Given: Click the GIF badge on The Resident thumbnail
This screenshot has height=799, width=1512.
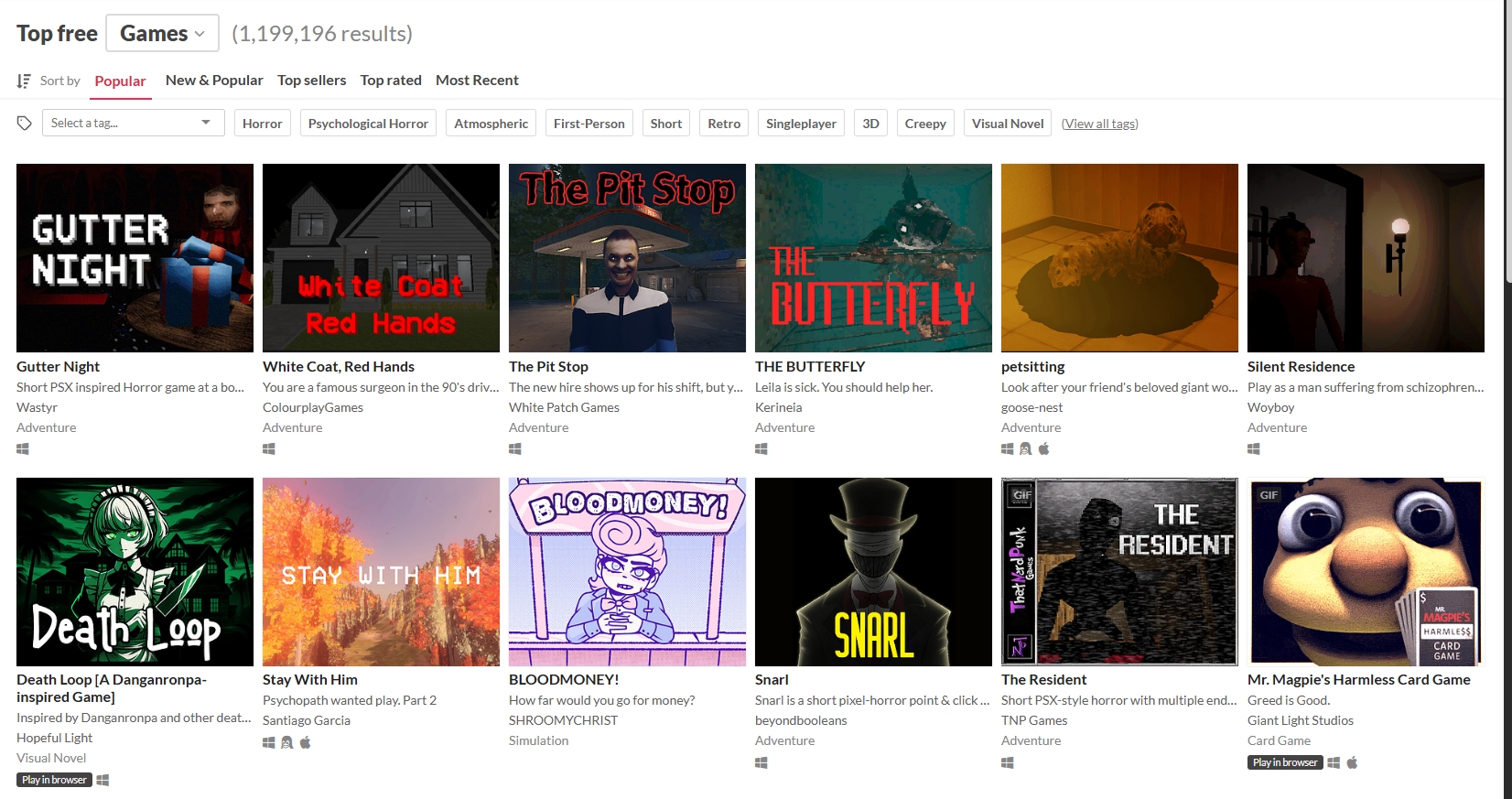Looking at the screenshot, I should click(x=1021, y=495).
